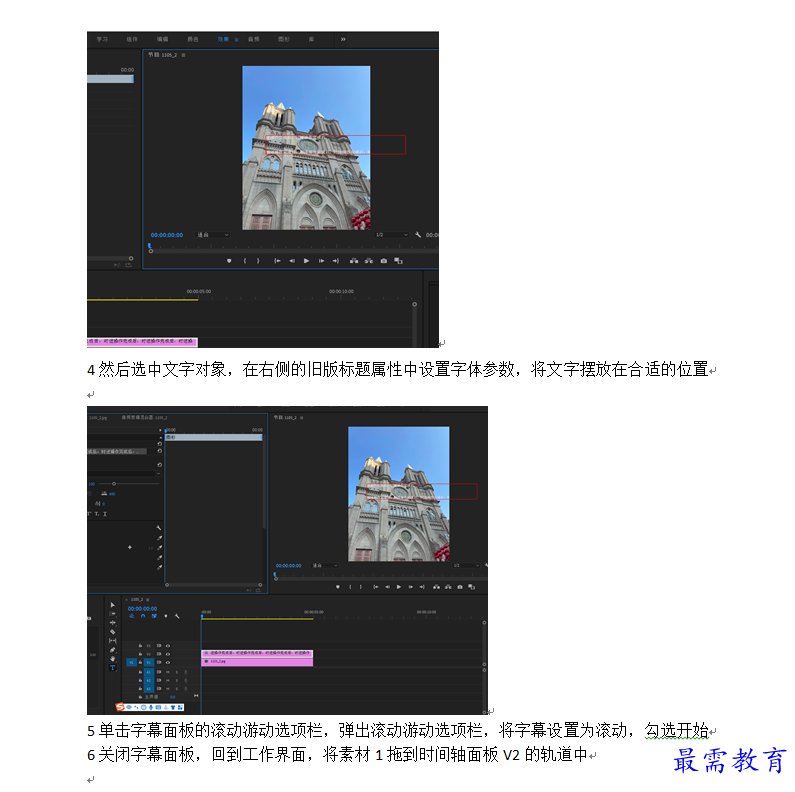Click the blue timeline timecode 00:00:00:00
795x792 pixels.
142,608
